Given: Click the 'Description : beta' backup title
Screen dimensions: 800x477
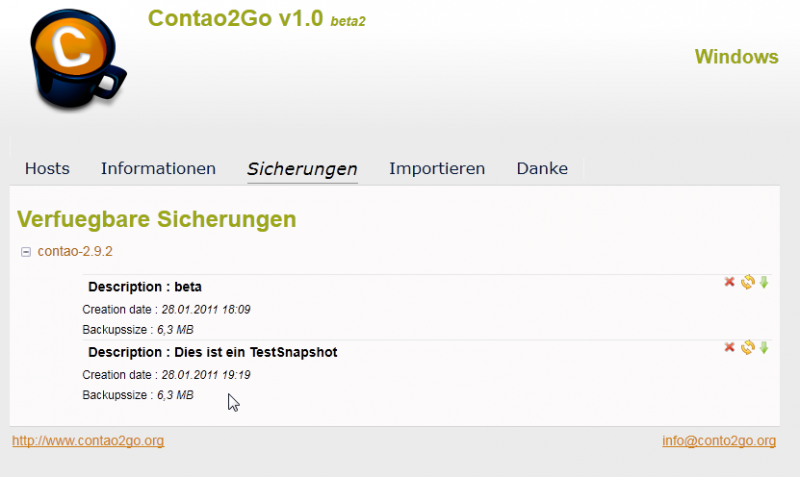Looking at the screenshot, I should tap(145, 287).
